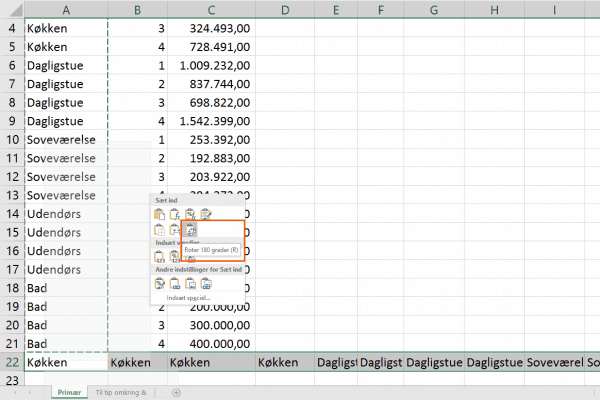This screenshot has height=400, width=600.
Task: Pick paste Formulas and number formatting icon
Action: coord(190,214)
